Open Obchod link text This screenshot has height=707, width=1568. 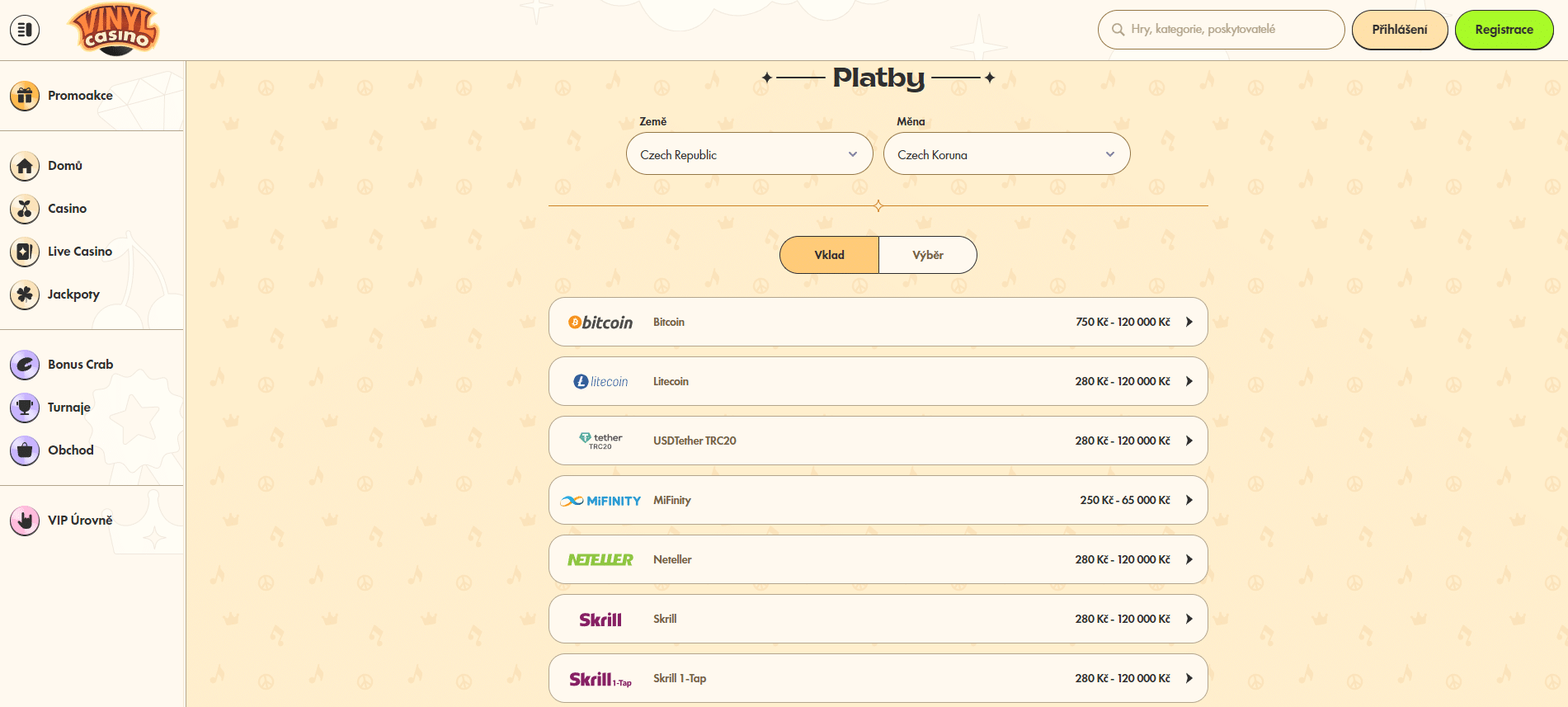71,450
